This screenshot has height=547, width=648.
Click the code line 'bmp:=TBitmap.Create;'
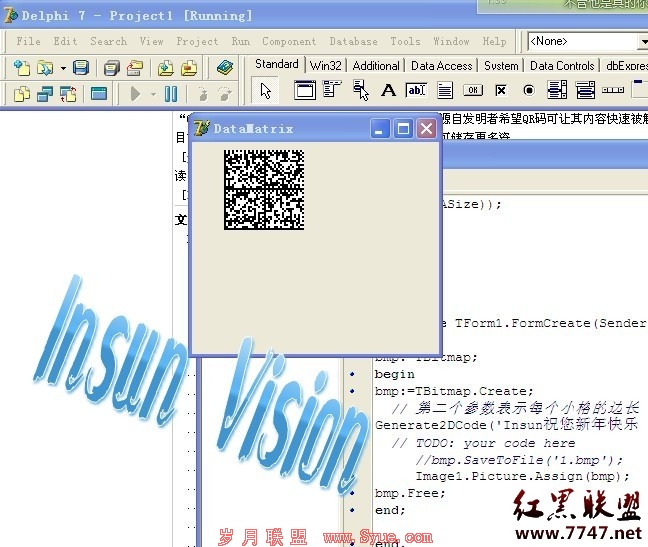pyautogui.click(x=454, y=391)
